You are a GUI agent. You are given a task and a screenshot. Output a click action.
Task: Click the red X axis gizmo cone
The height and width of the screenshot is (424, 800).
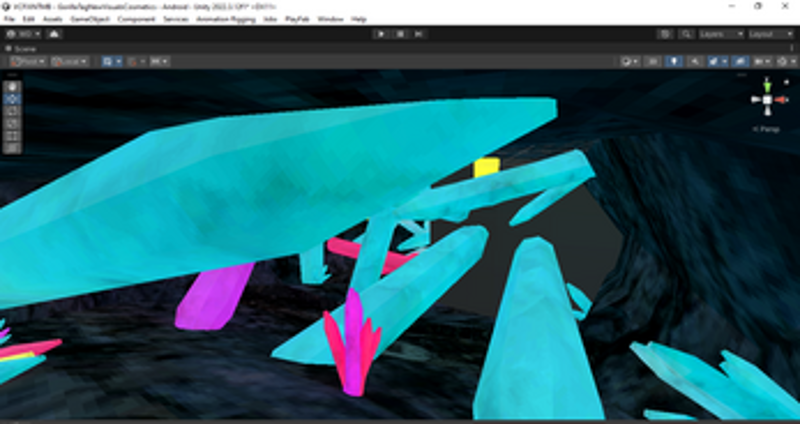782,100
